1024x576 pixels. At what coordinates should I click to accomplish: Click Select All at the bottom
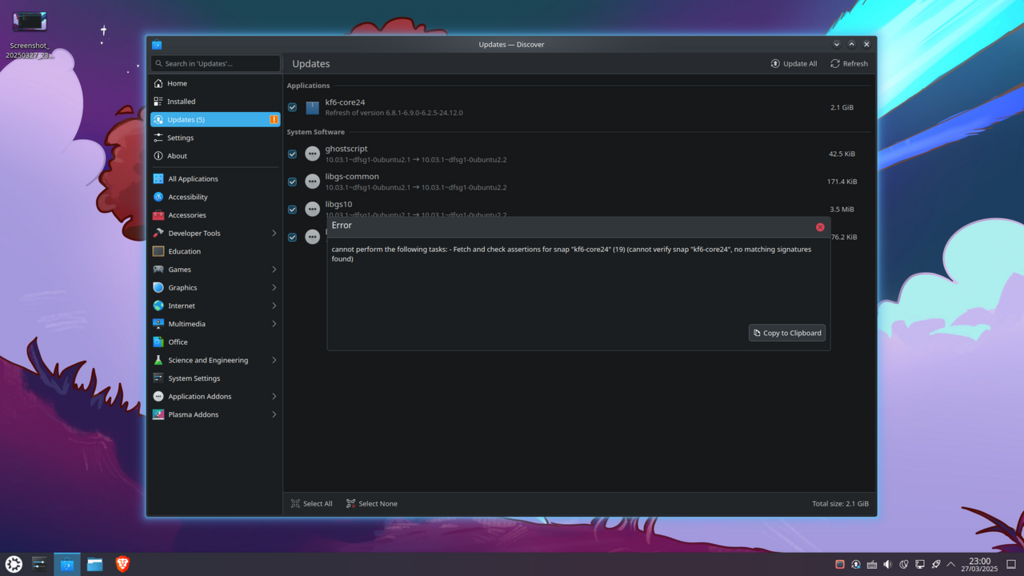click(312, 504)
